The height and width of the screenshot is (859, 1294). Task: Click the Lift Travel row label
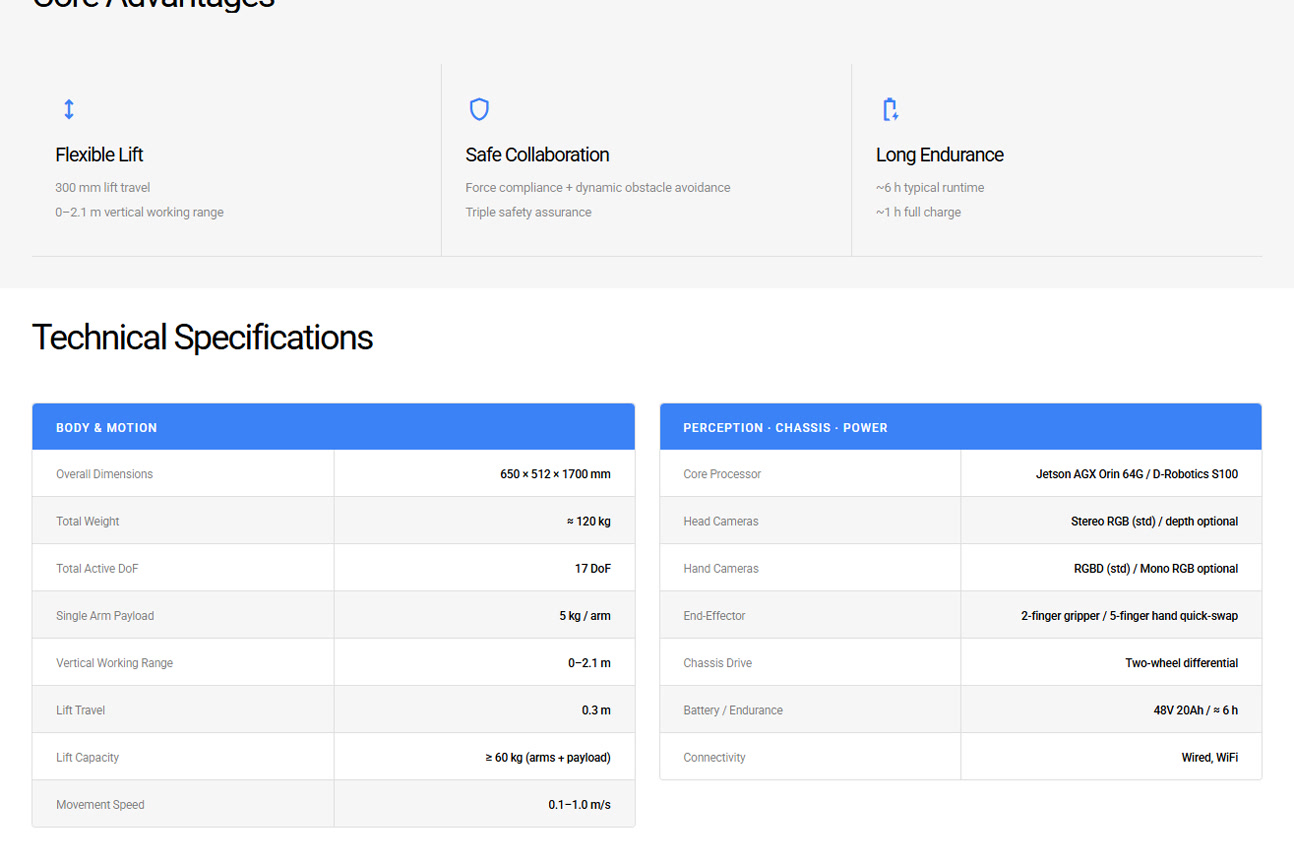(x=80, y=711)
